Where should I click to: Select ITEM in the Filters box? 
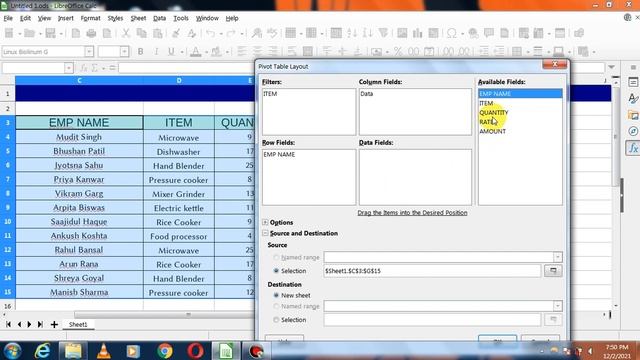[270, 94]
